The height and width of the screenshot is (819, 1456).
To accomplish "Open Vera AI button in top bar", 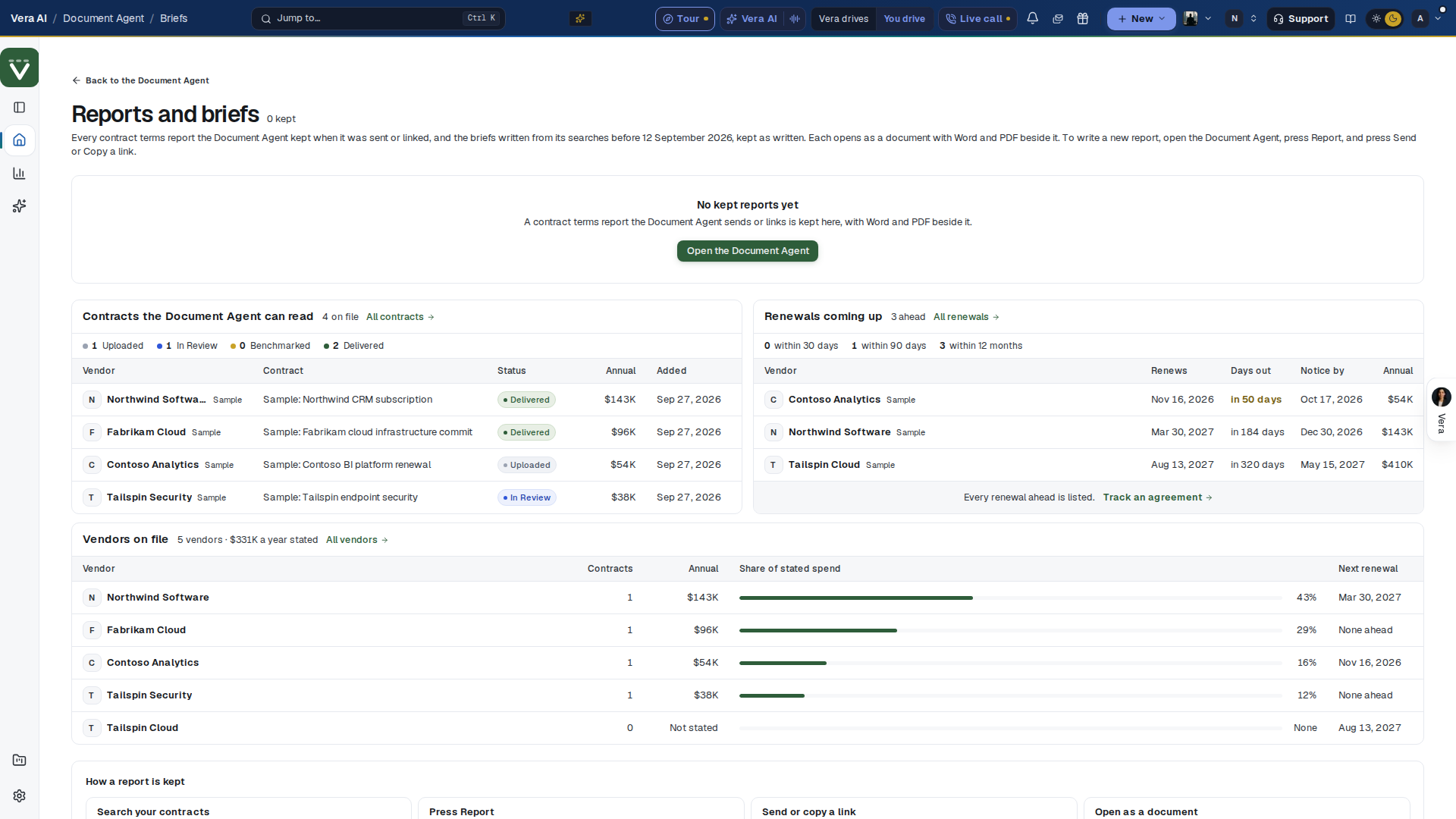I will tap(752, 18).
